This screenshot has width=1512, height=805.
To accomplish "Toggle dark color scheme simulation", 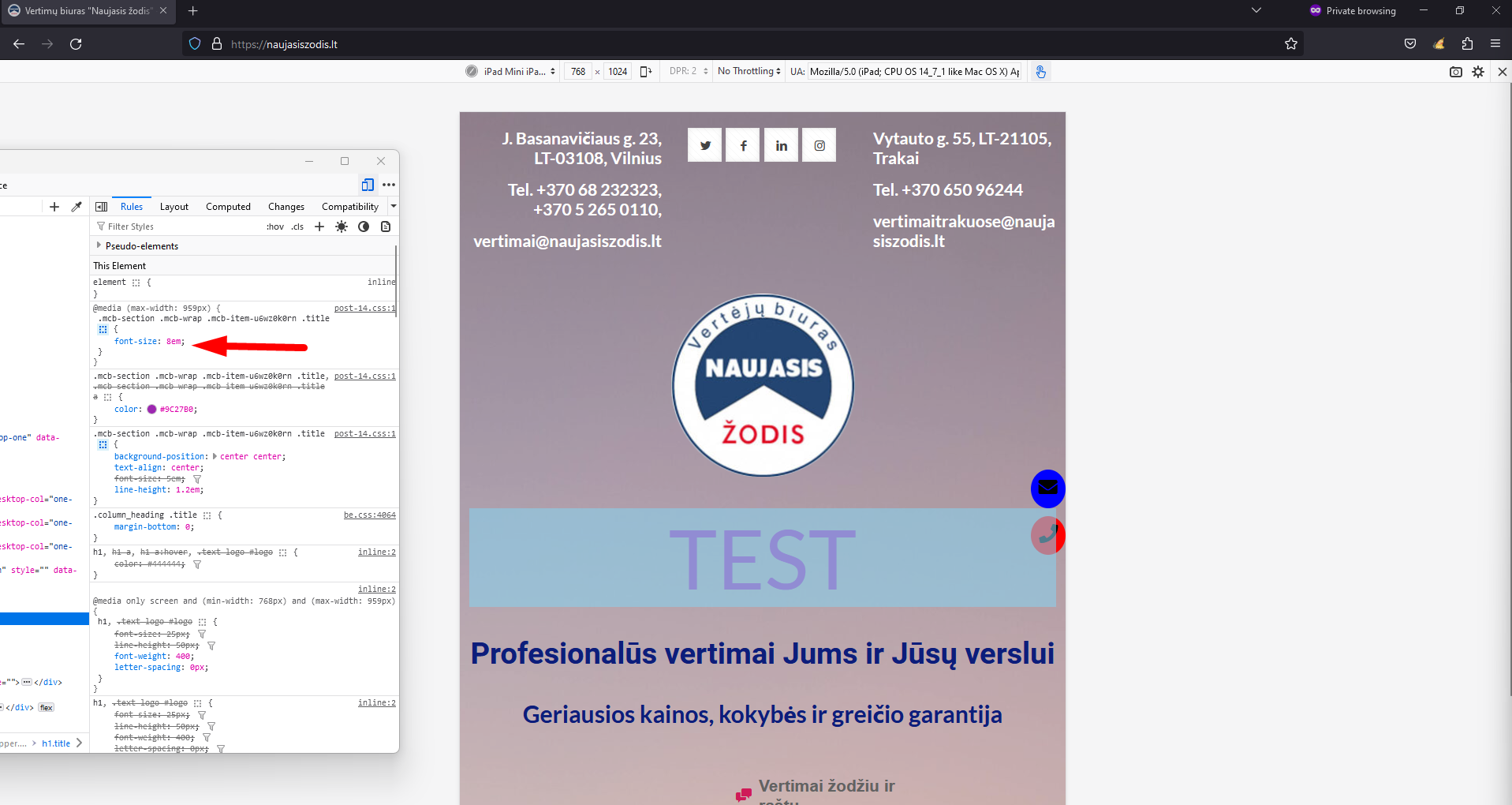I will click(364, 227).
